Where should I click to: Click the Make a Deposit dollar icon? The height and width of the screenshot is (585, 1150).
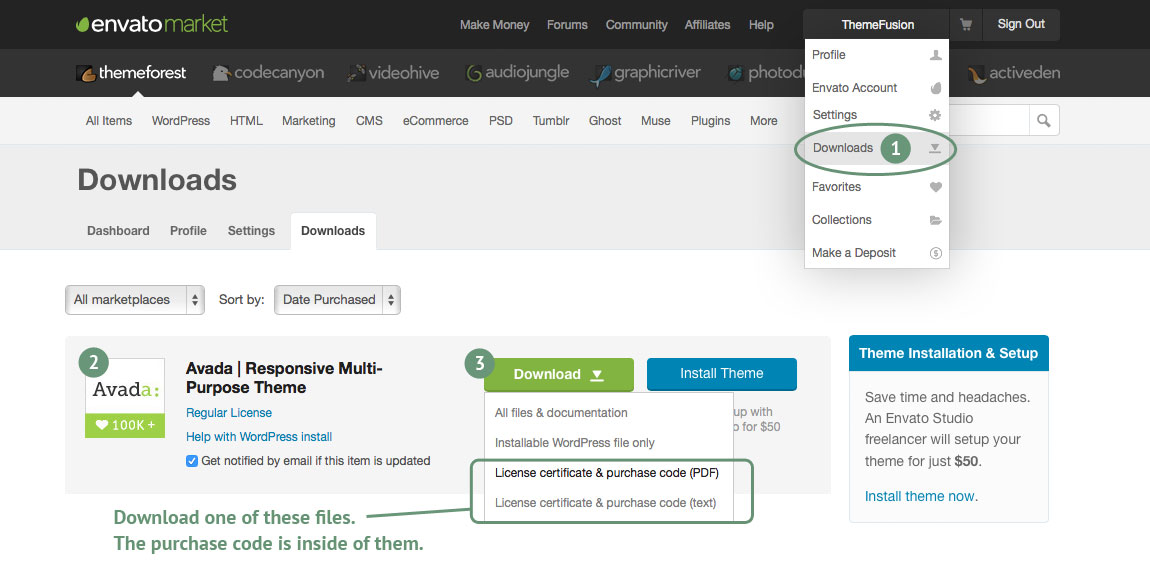tap(935, 253)
